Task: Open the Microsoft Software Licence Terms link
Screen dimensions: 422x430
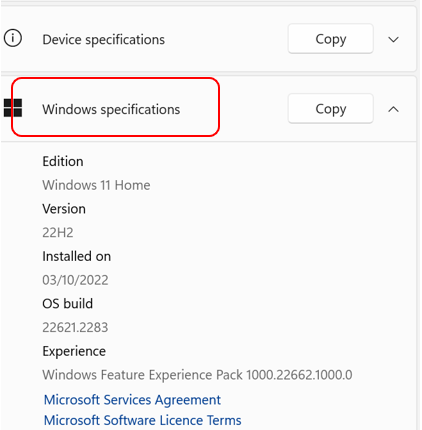Action: tap(142, 420)
